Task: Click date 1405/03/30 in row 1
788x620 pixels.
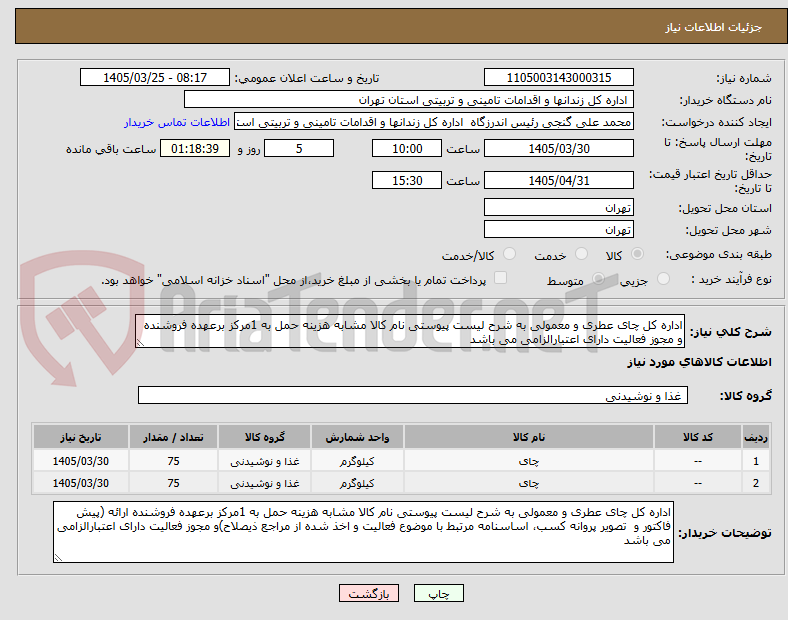Action: tap(80, 461)
